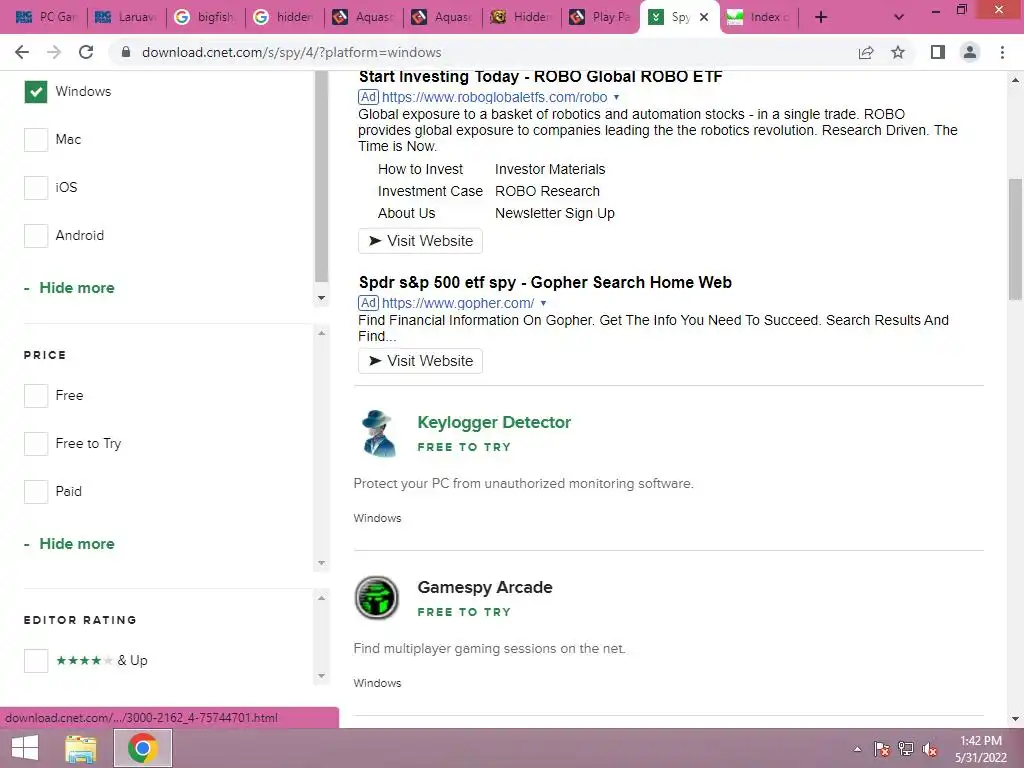Viewport: 1024px width, 768px height.
Task: Open the How to Invest ad sitelink
Action: 420,169
